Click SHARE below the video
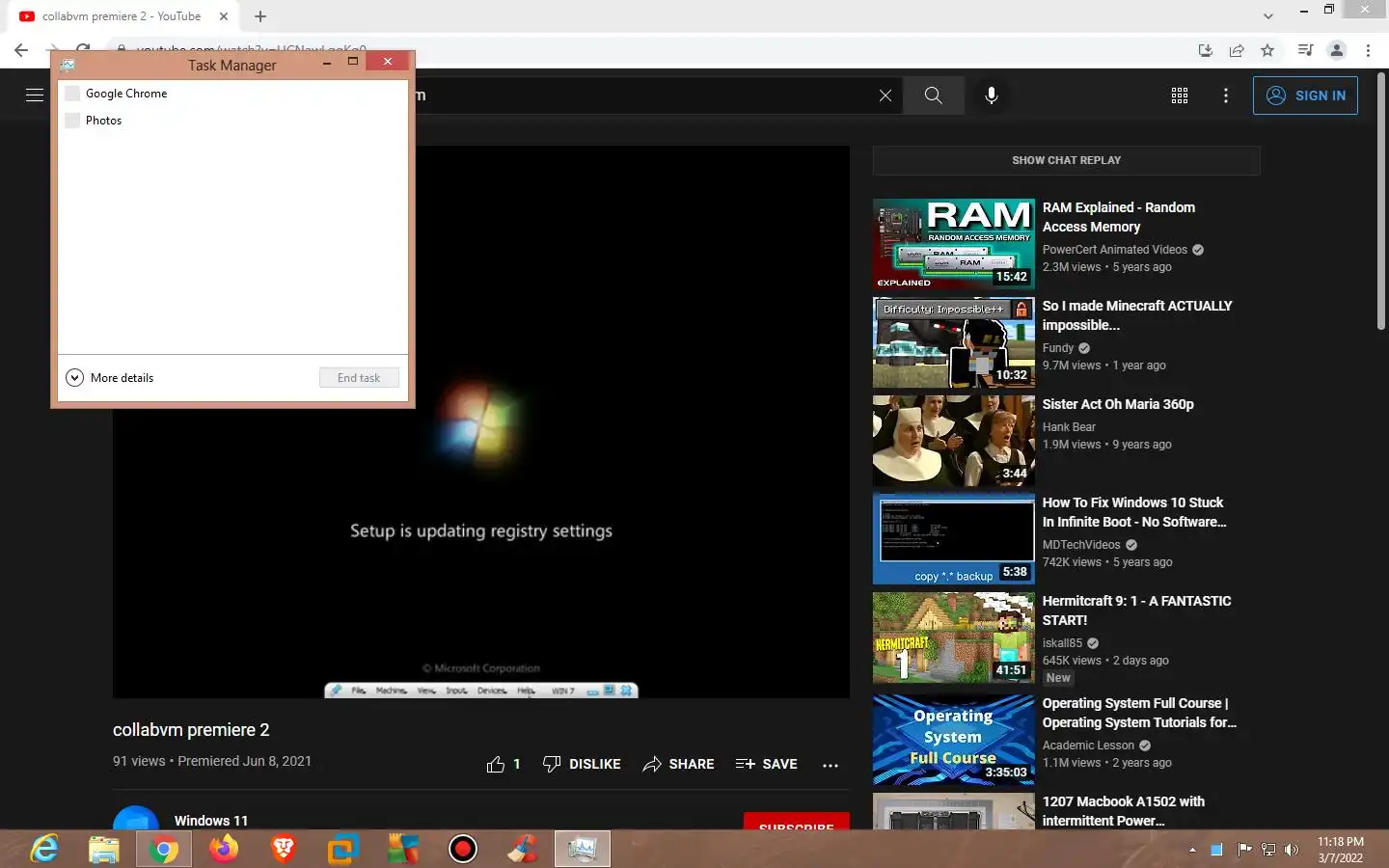1389x868 pixels. [x=678, y=764]
